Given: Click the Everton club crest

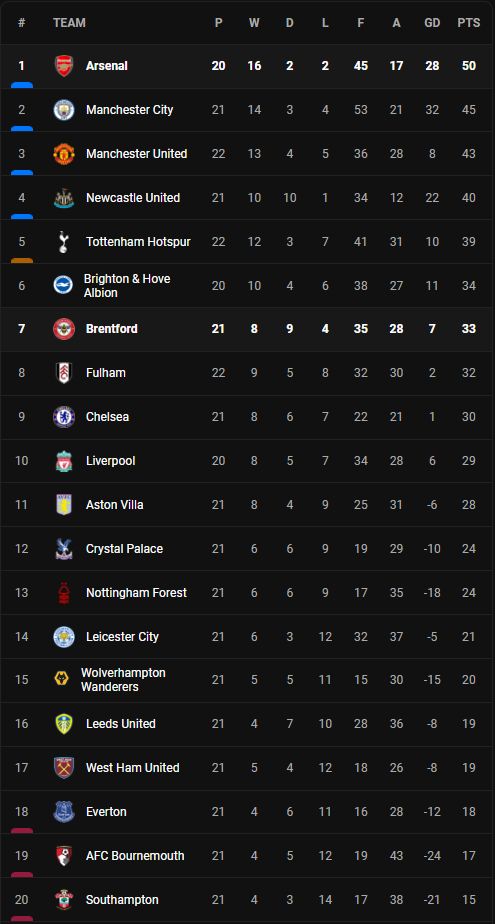Looking at the screenshot, I should (x=64, y=812).
